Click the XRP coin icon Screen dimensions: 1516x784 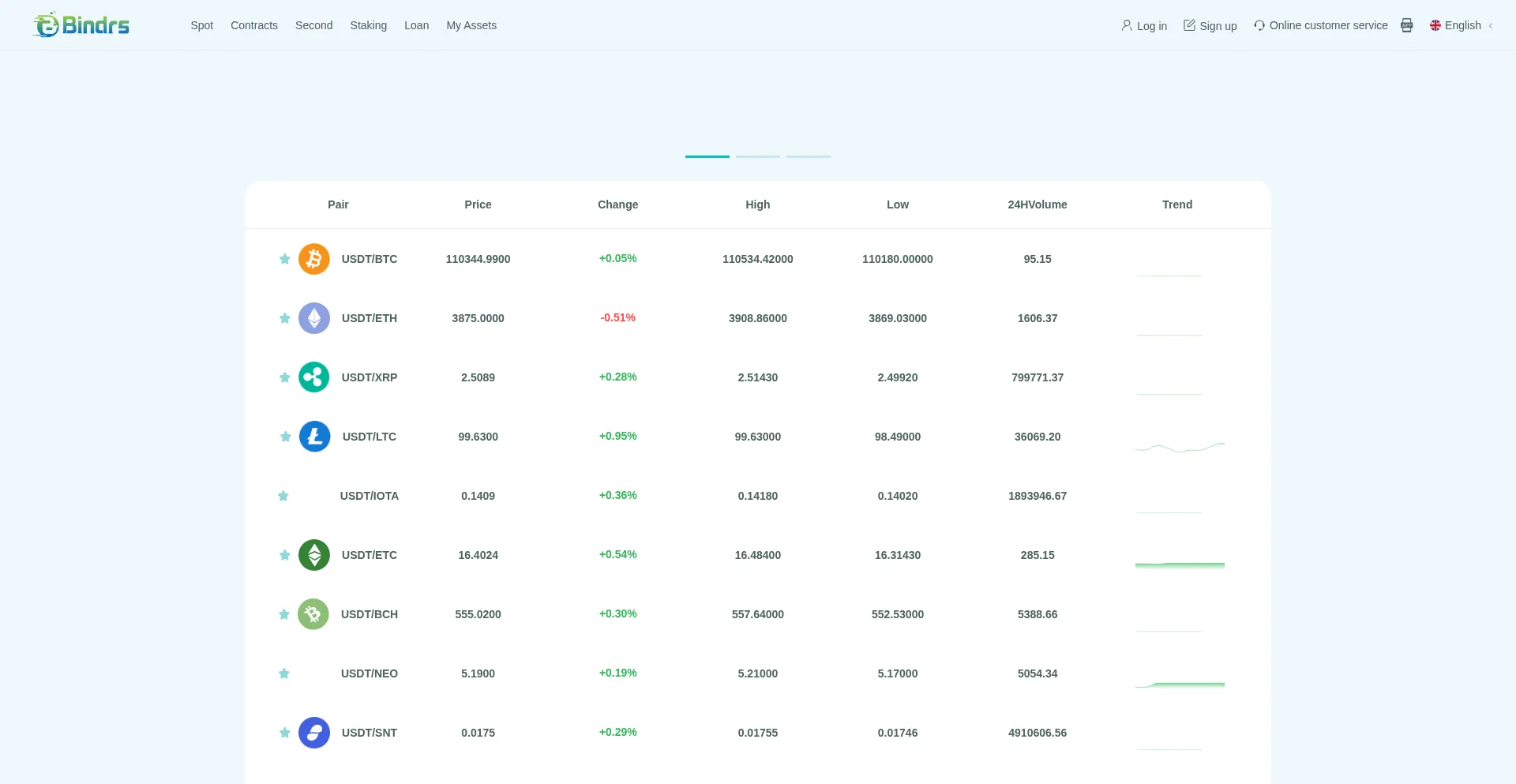[x=313, y=377]
